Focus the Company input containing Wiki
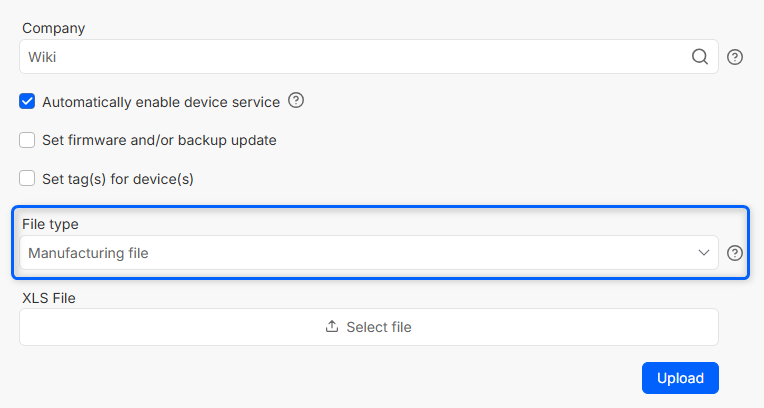 click(350, 57)
